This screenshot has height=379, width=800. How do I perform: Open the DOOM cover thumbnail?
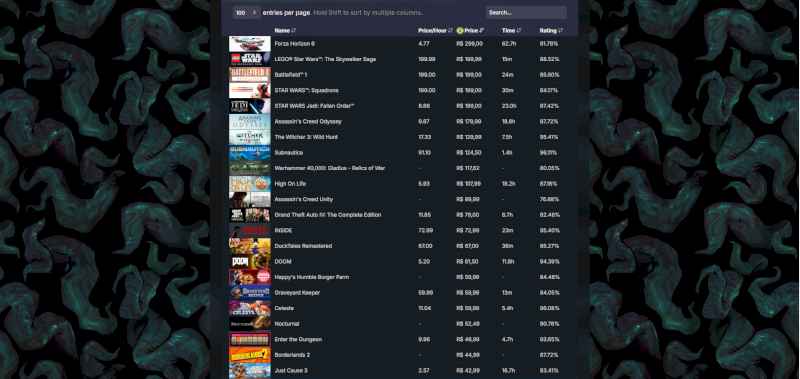pyautogui.click(x=249, y=262)
